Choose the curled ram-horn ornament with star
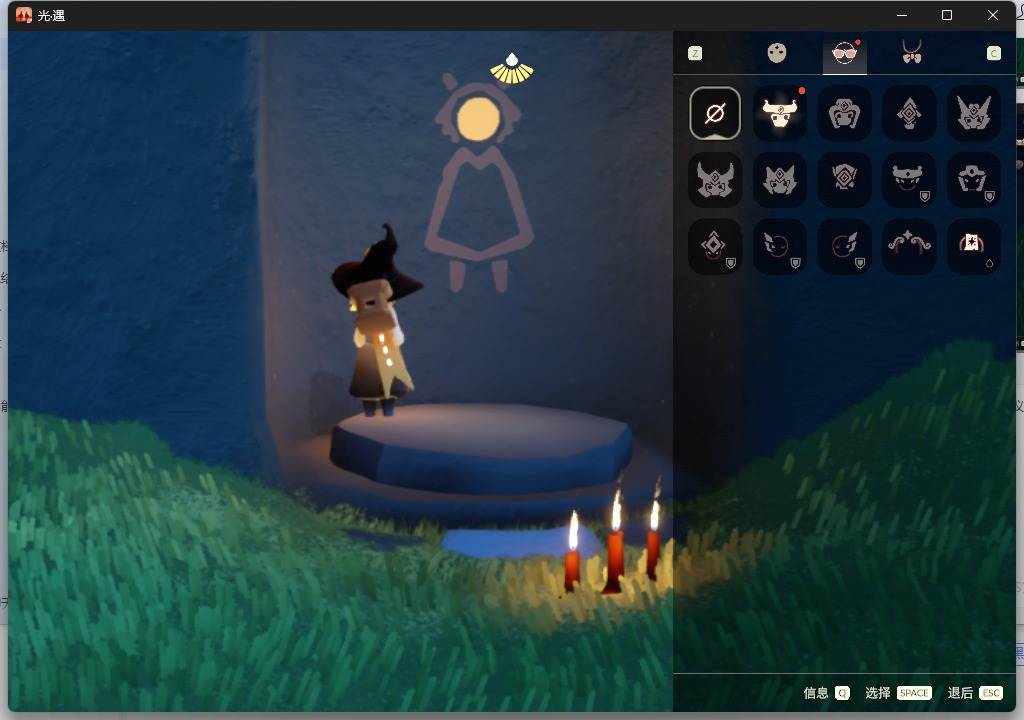 point(908,246)
